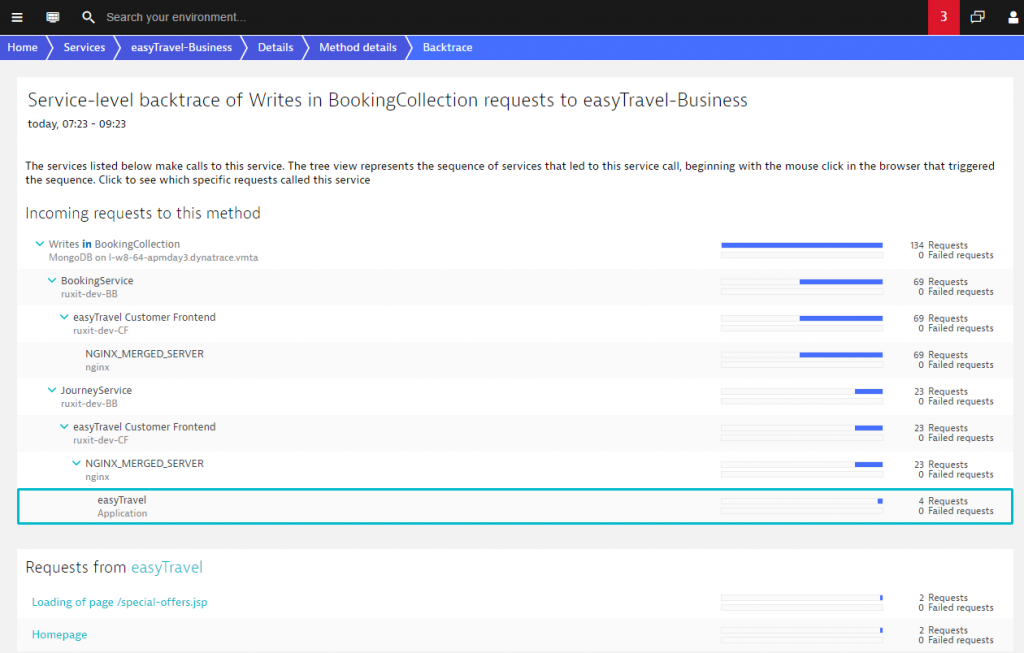The width and height of the screenshot is (1024, 653).
Task: Click the 134 Requests bar for BookingCollection
Action: (802, 246)
